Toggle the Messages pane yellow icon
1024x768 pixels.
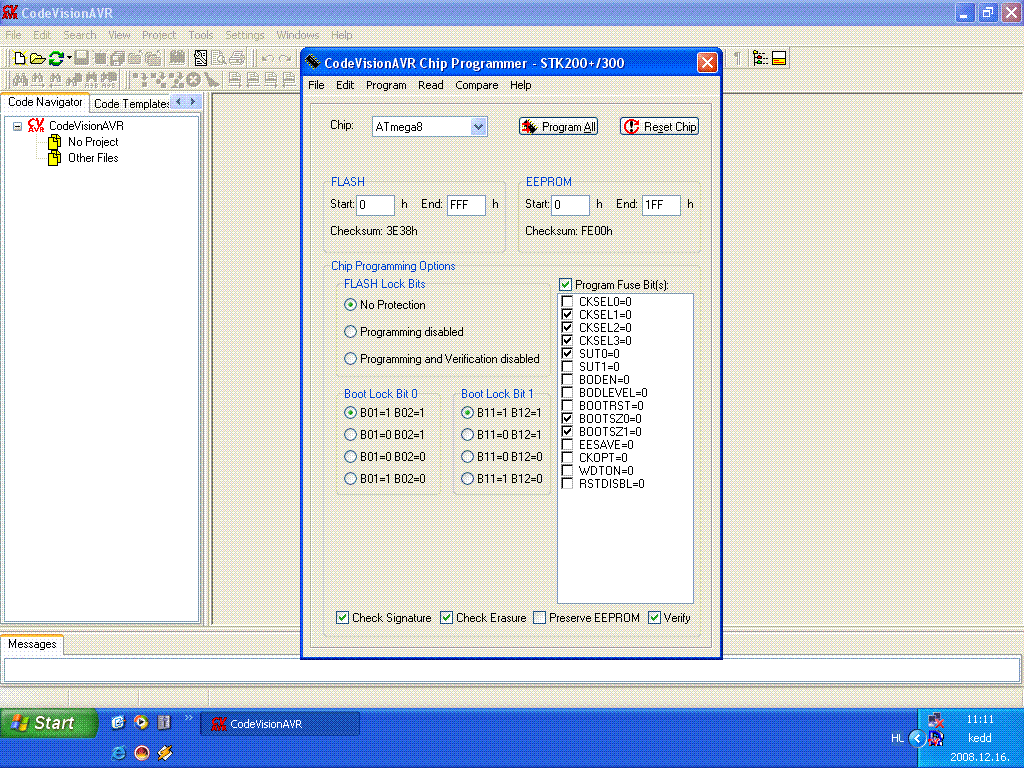[x=778, y=58]
